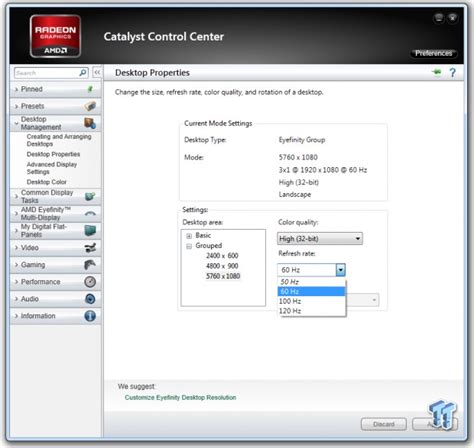Open Desktop Color in sidebar
The width and height of the screenshot is (474, 448).
46,182
